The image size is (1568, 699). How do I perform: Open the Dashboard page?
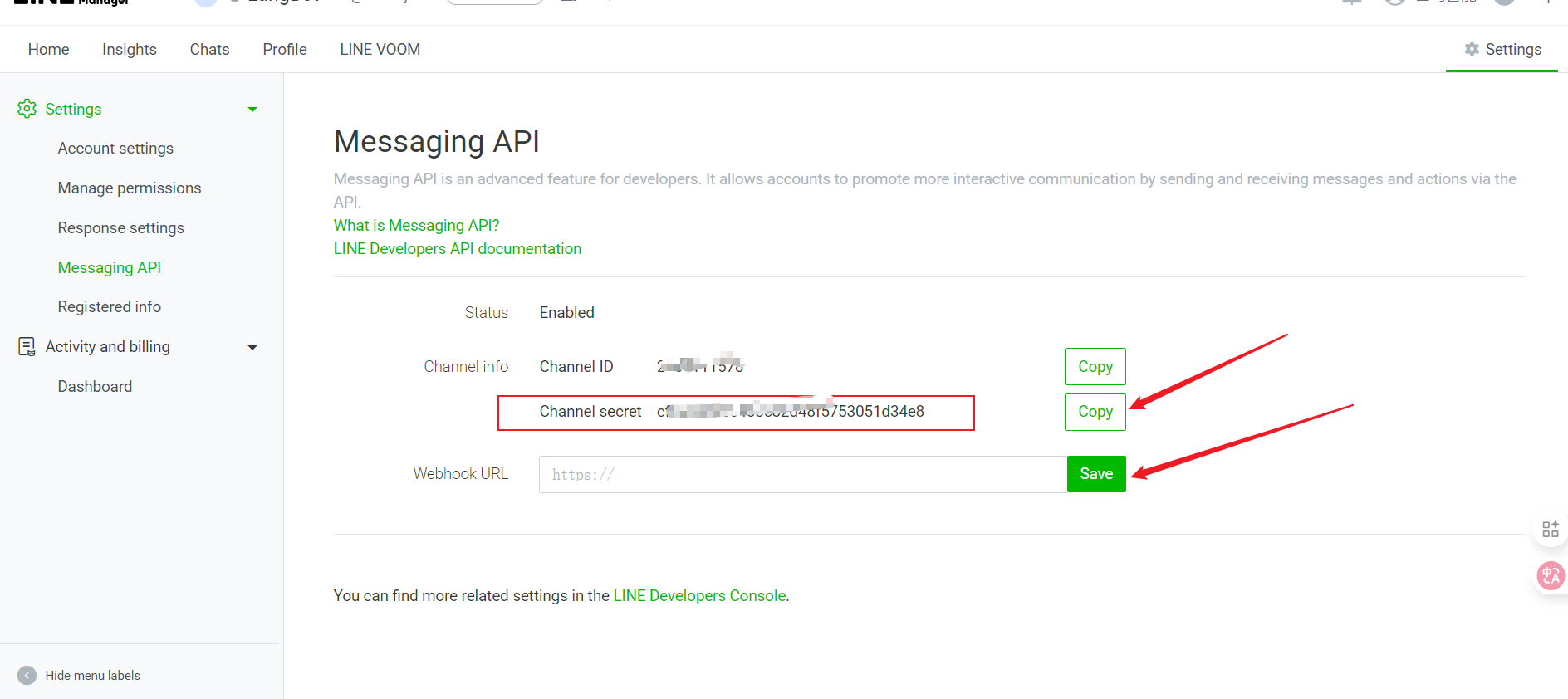tap(95, 386)
